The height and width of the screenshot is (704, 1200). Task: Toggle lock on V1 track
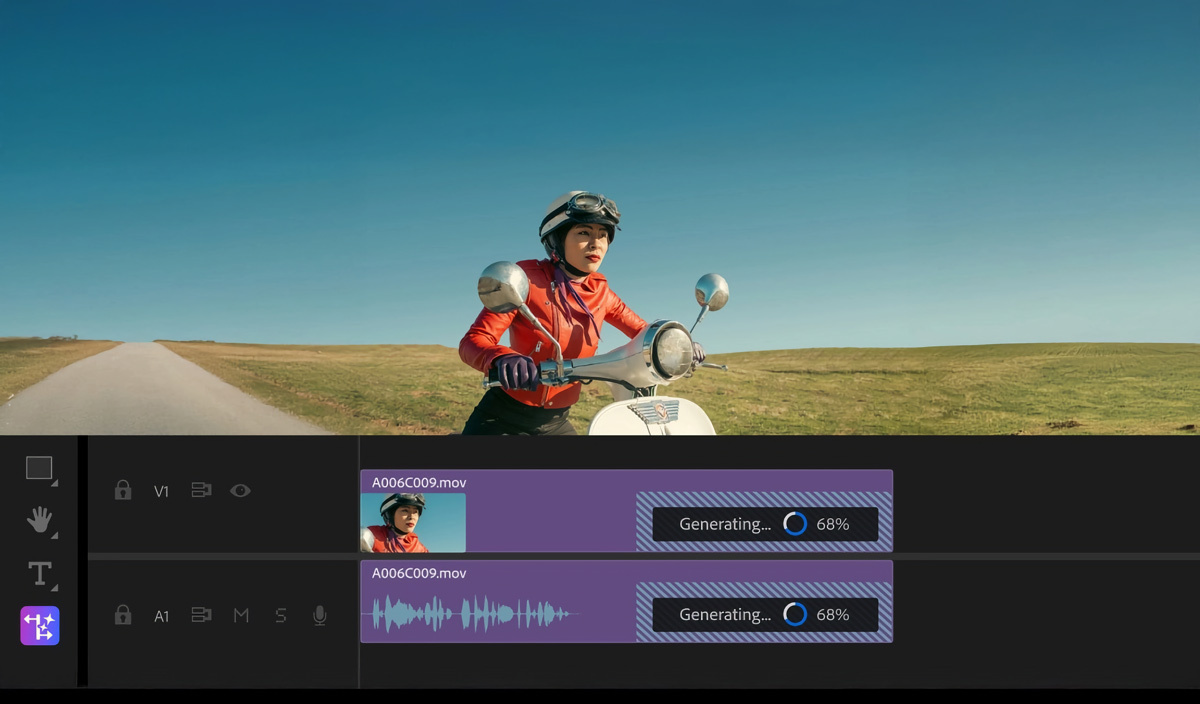point(123,491)
